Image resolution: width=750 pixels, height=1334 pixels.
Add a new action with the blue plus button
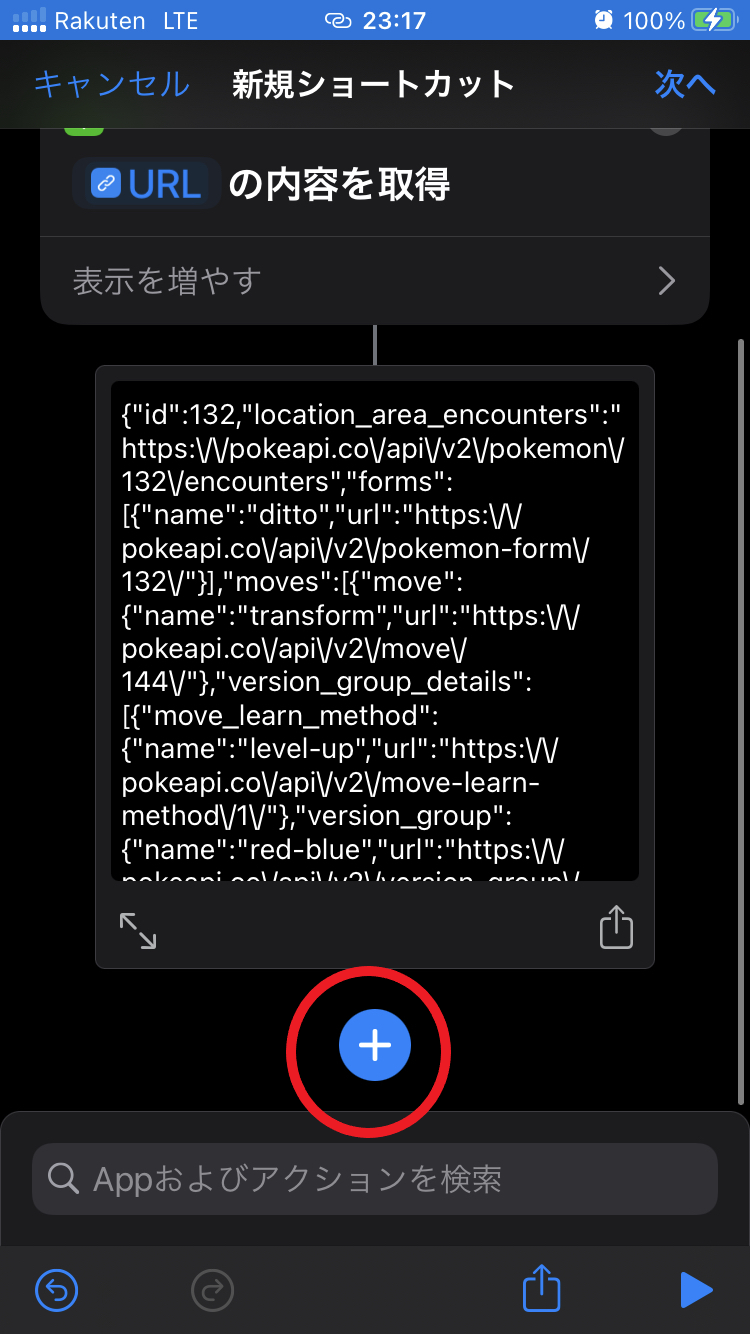point(375,1046)
